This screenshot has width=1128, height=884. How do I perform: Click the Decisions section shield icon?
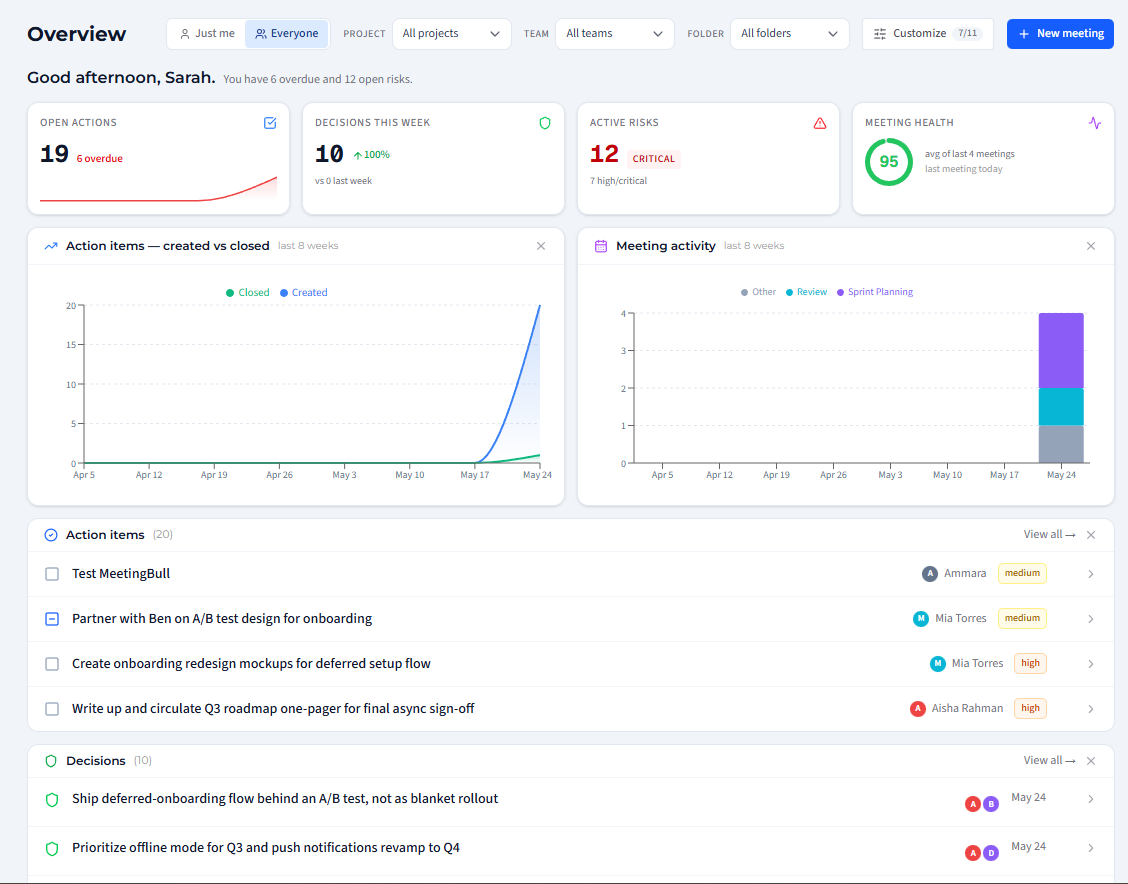click(51, 761)
